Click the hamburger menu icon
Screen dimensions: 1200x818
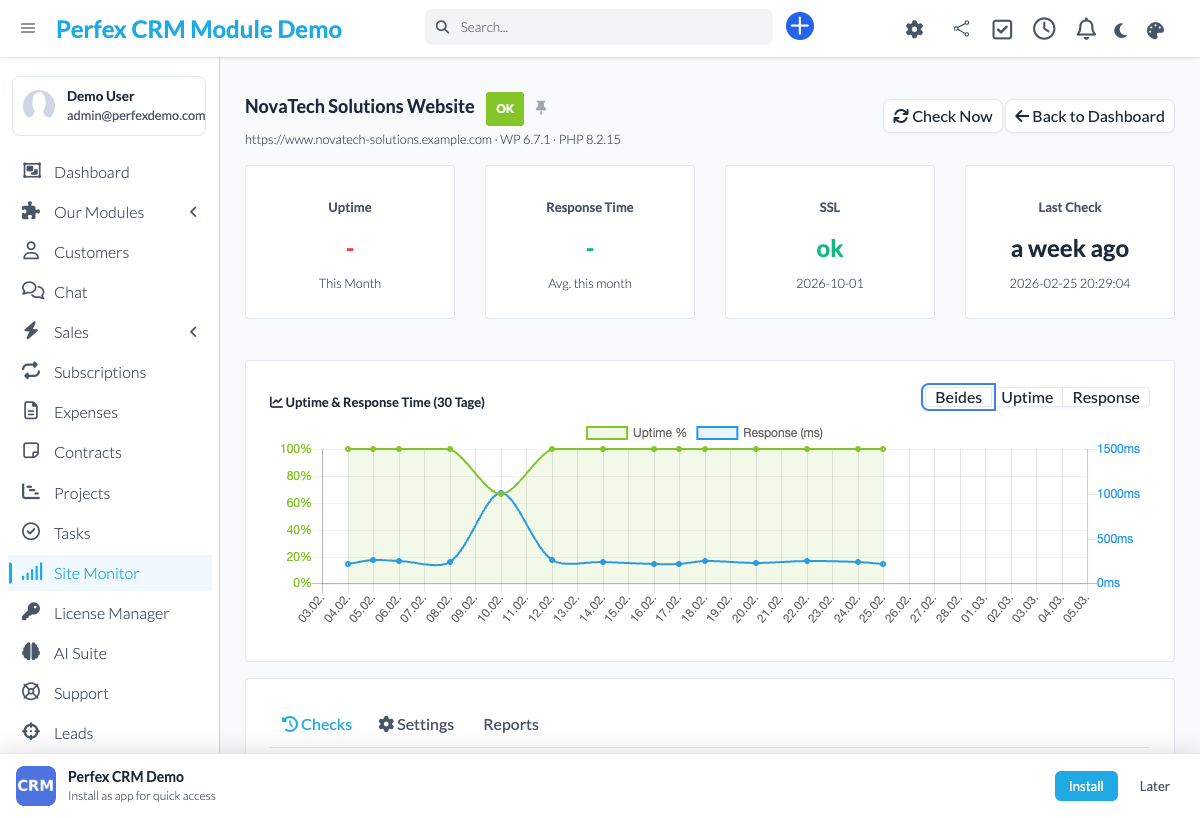pos(28,28)
